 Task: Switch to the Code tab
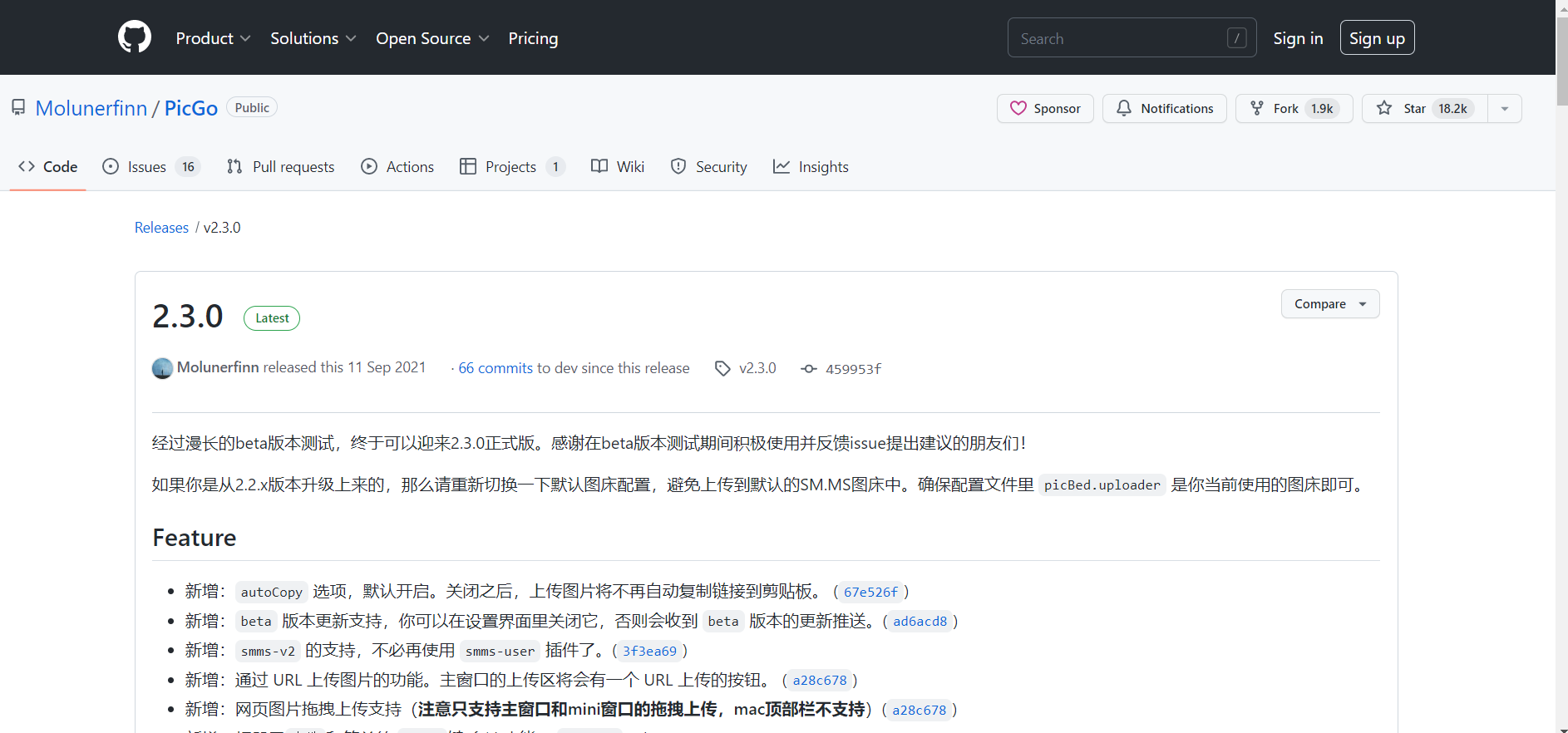click(x=48, y=167)
